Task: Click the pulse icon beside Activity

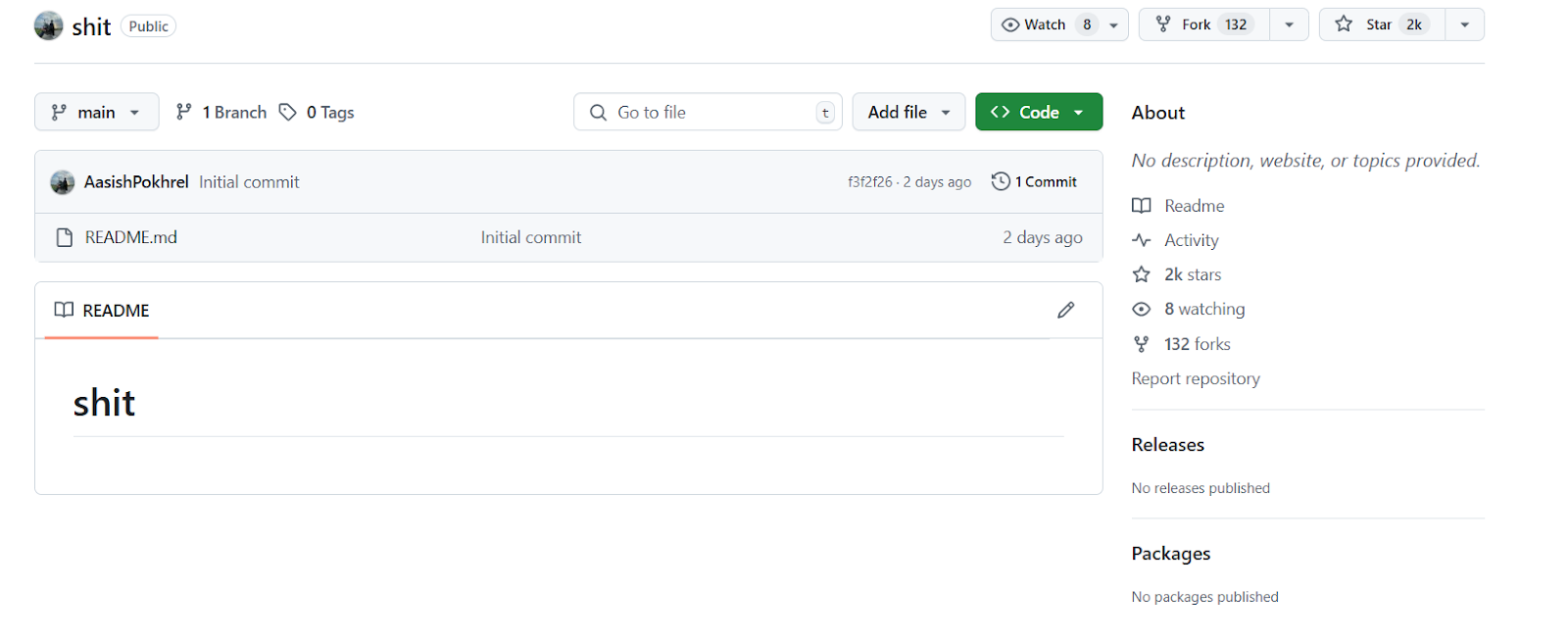Action: [1141, 240]
